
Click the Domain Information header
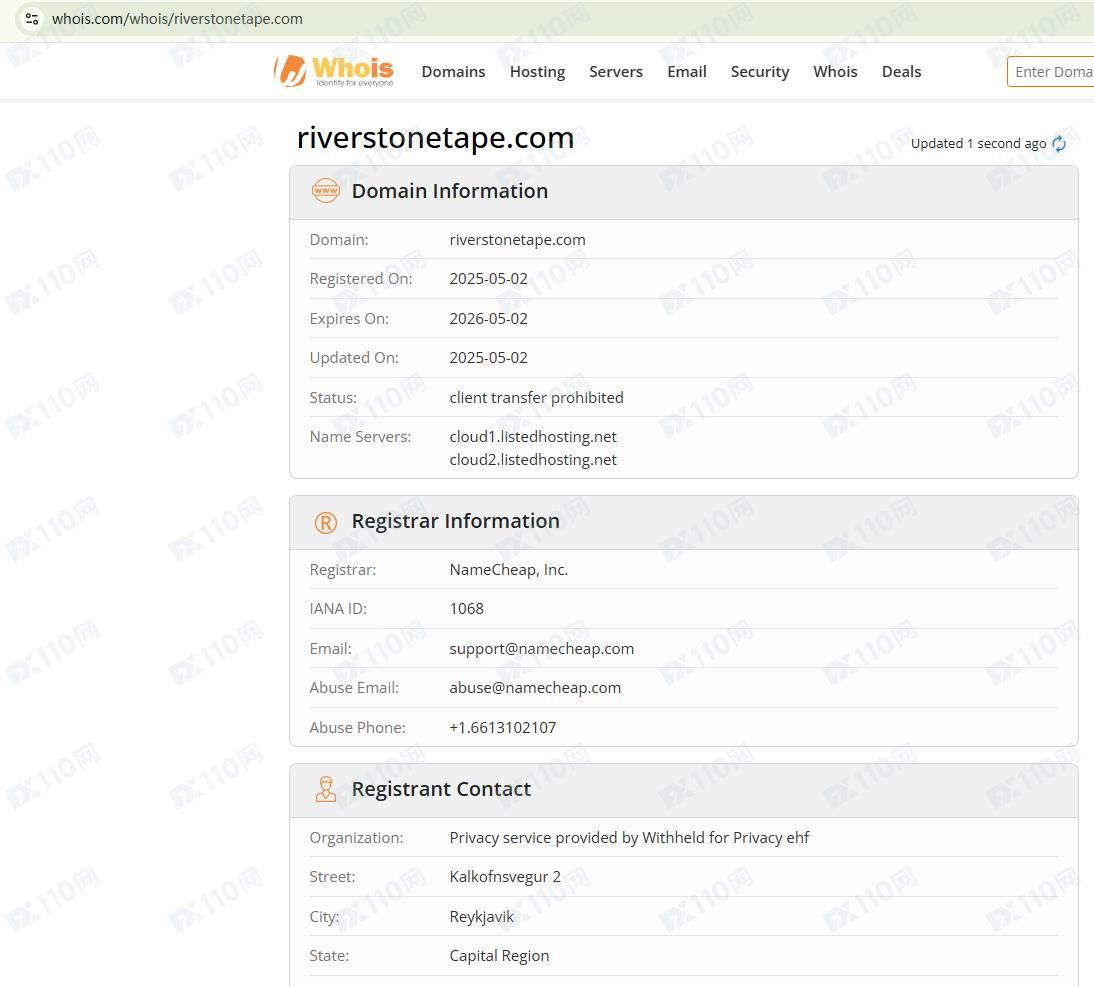point(450,191)
